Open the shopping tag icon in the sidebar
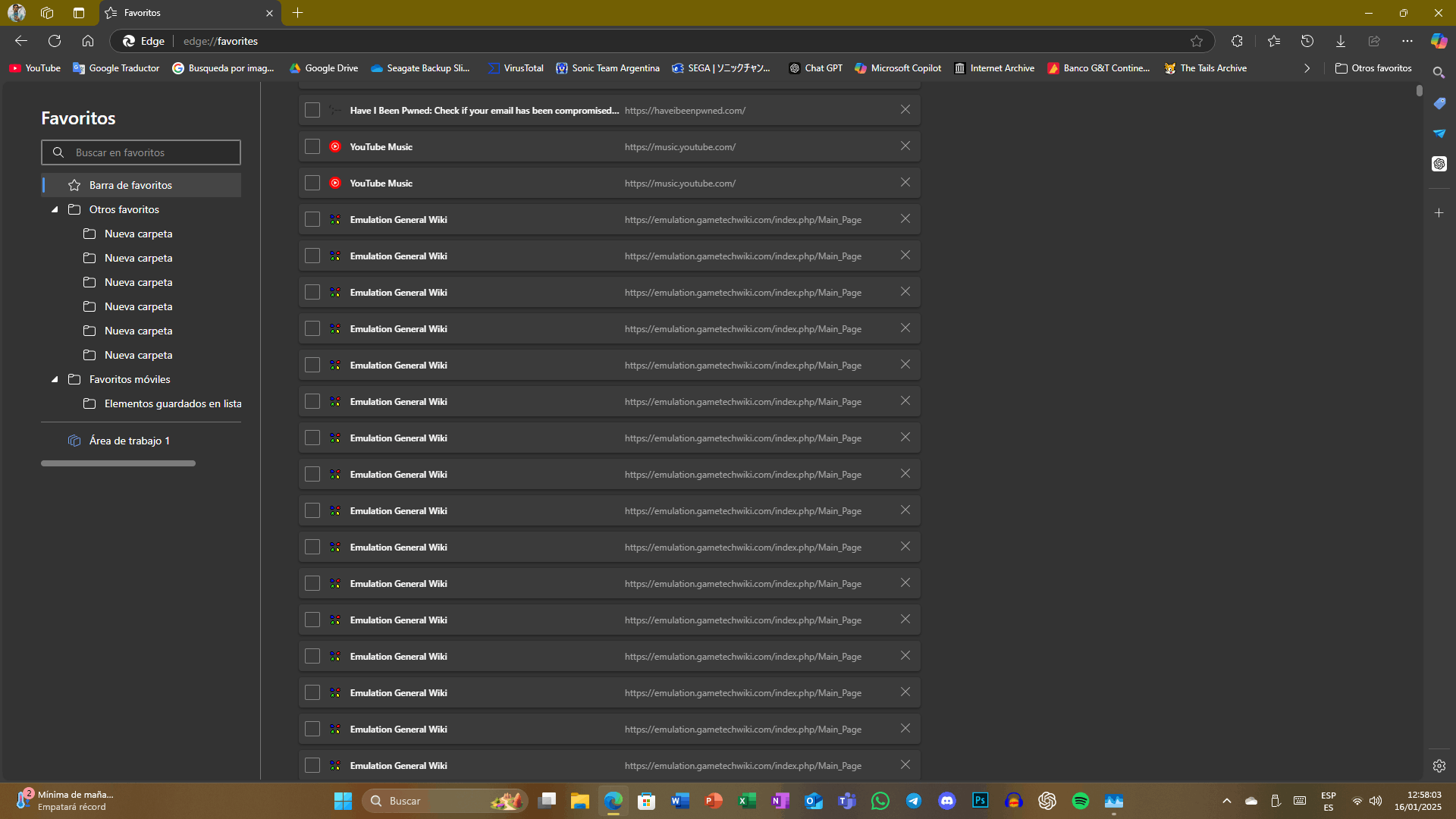1456x819 pixels. tap(1440, 103)
